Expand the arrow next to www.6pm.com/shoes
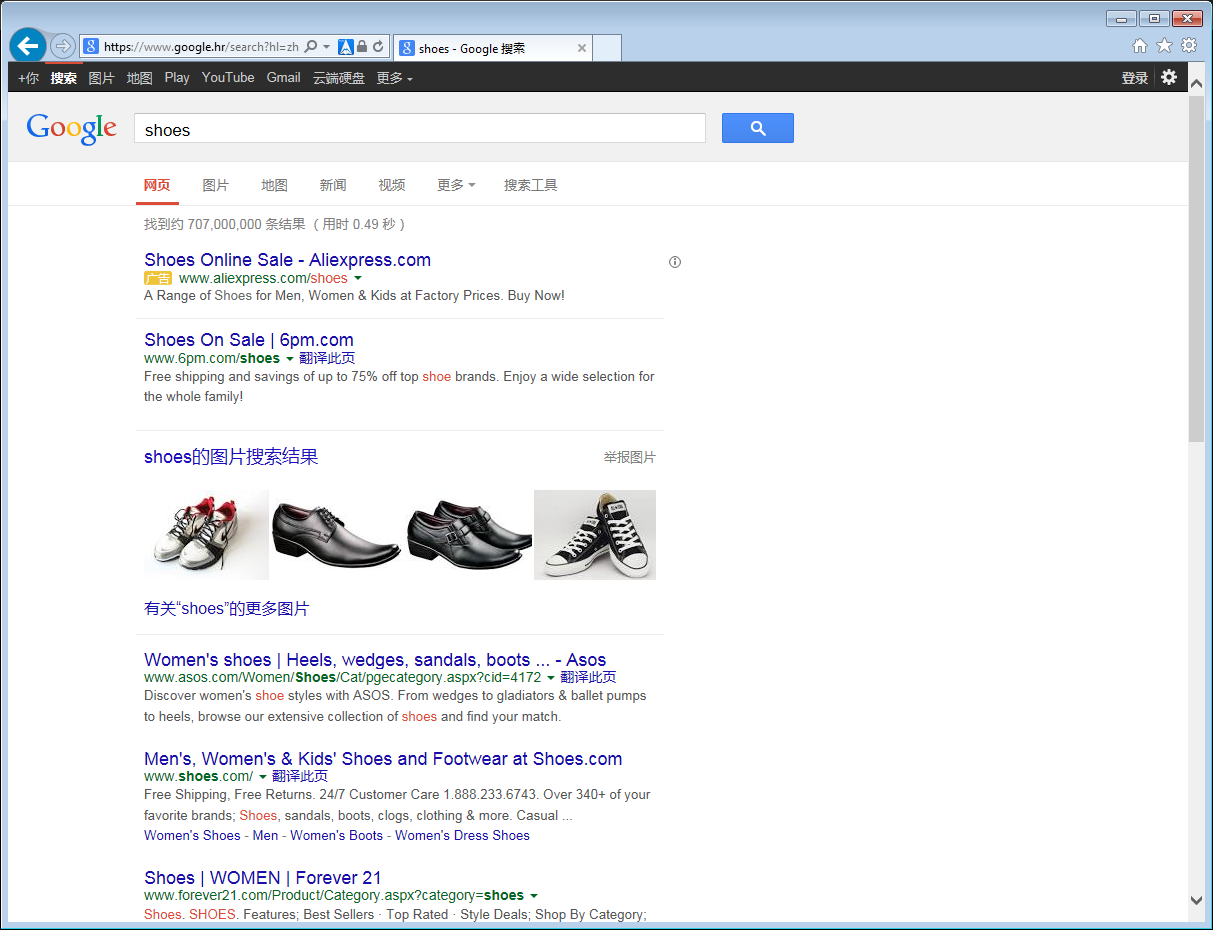Screen dimensions: 1213x930 tap(290, 359)
